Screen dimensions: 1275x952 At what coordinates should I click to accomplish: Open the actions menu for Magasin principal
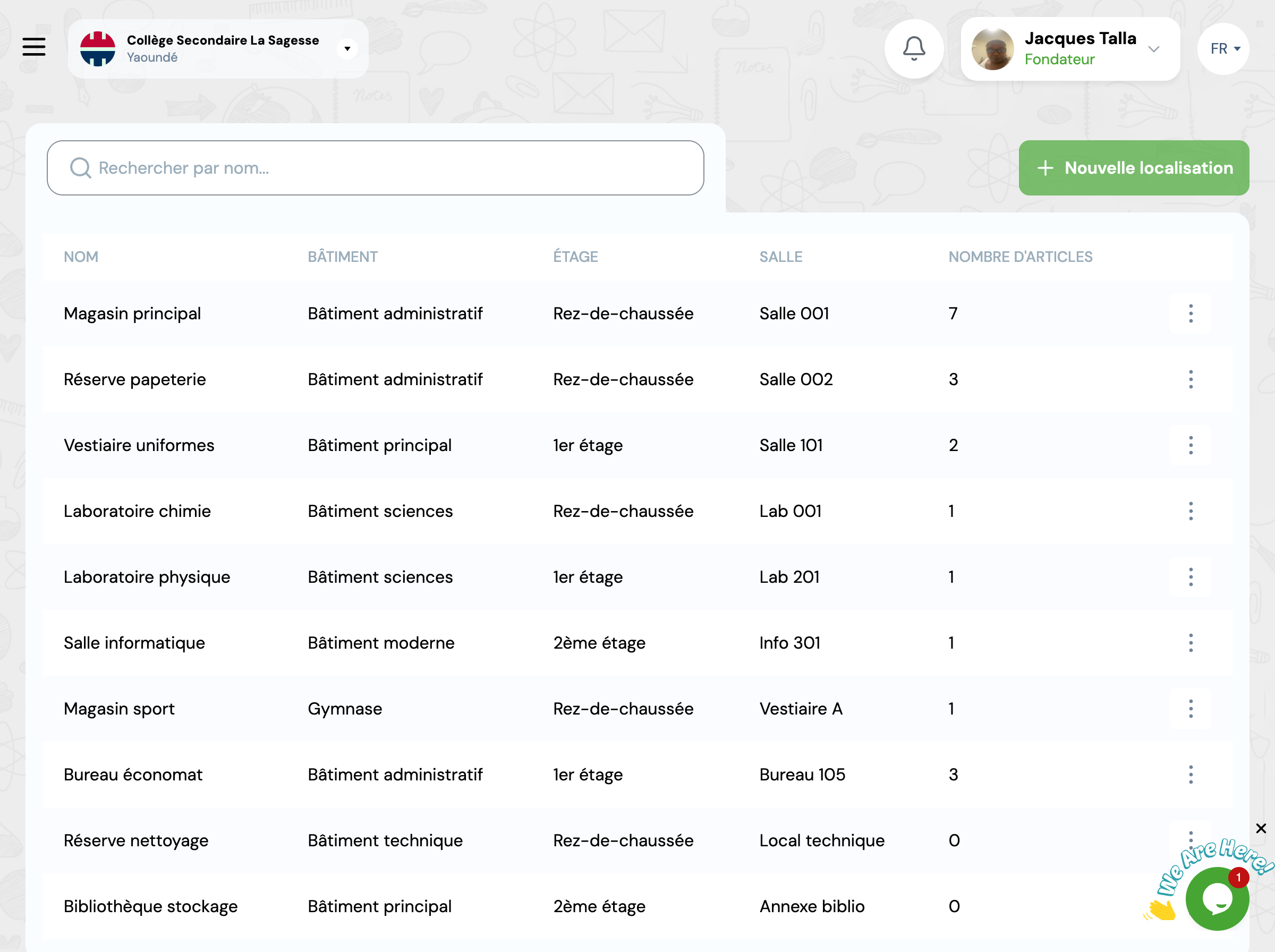1191,313
